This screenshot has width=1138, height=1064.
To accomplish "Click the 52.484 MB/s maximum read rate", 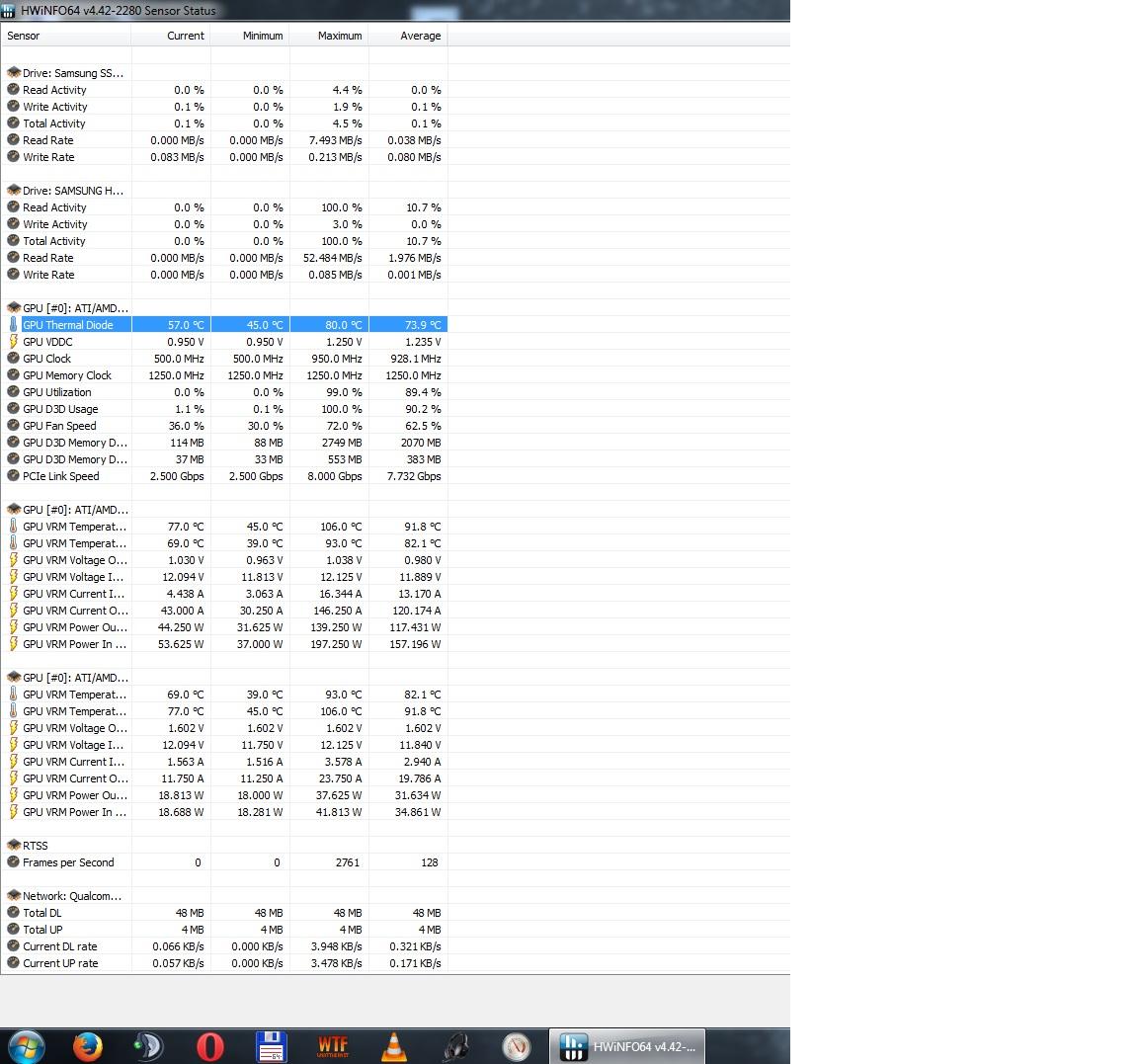I will click(332, 258).
